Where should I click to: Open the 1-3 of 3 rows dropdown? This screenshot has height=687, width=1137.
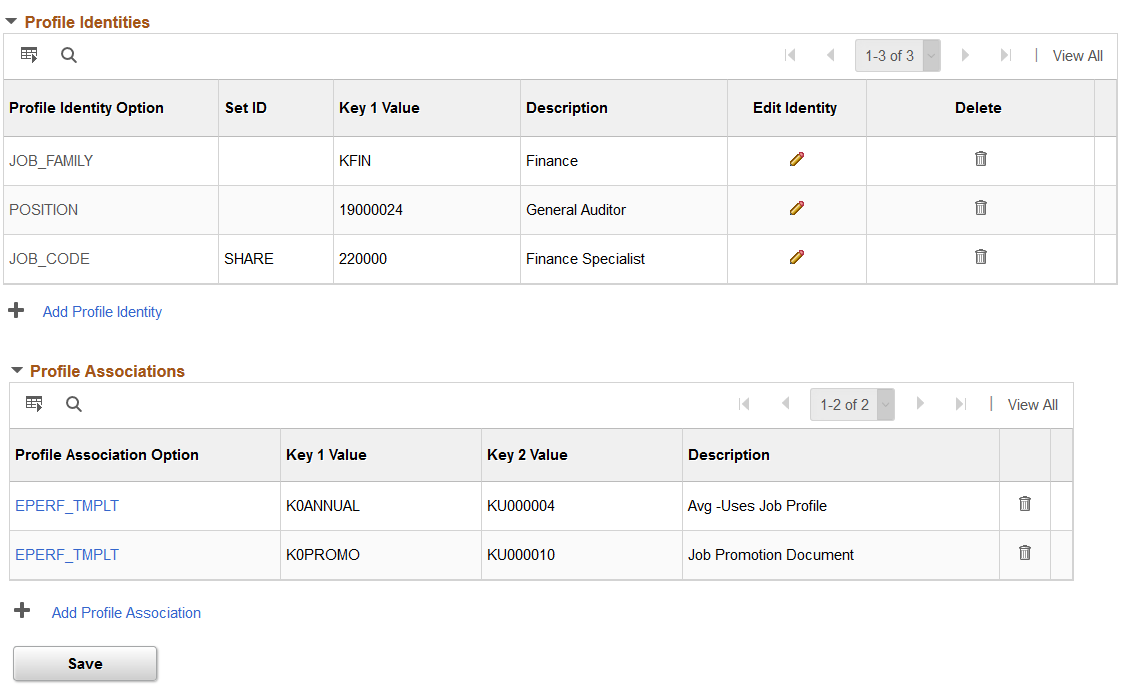click(x=898, y=56)
